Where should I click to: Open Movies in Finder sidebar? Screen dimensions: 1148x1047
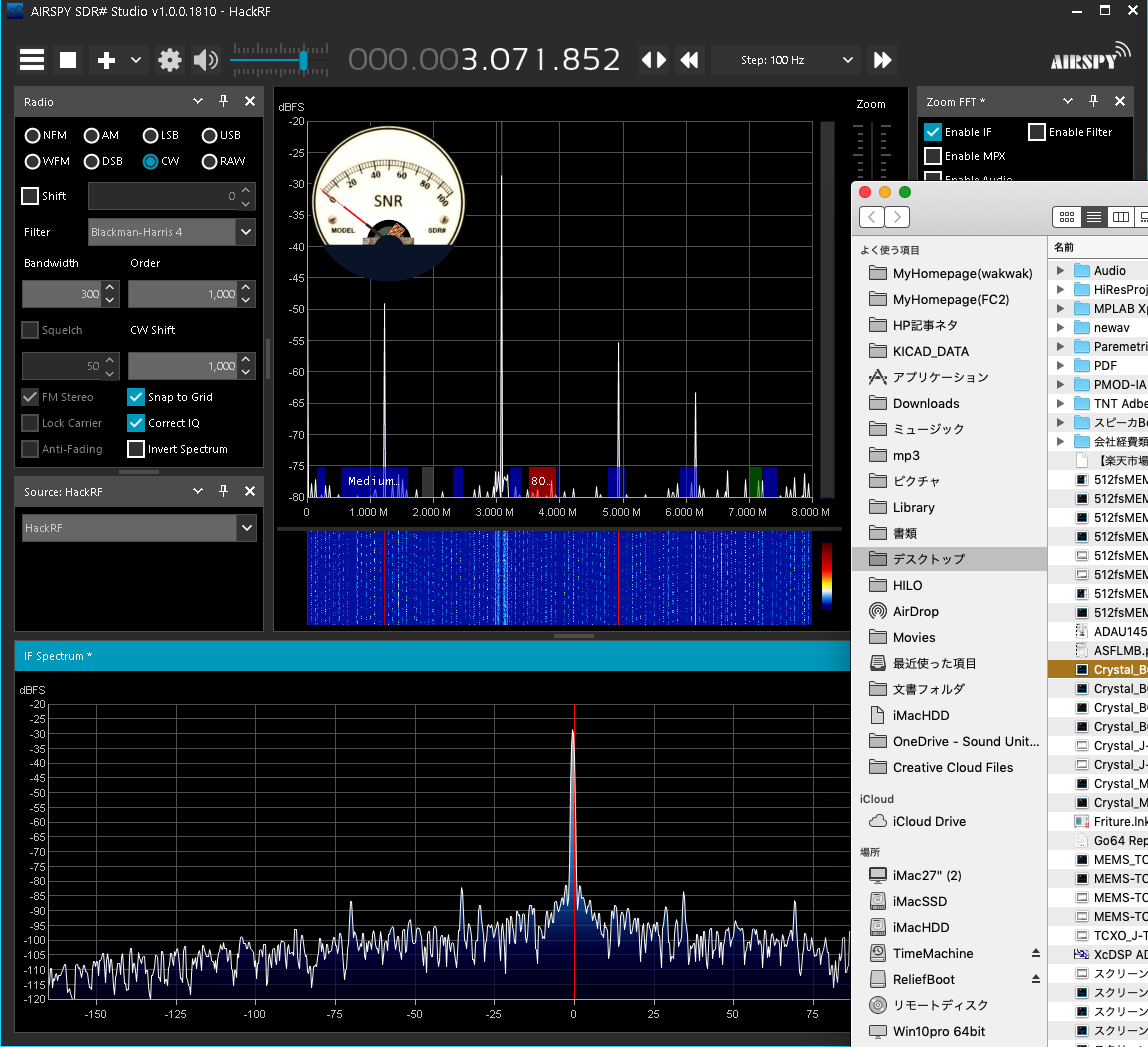[914, 637]
